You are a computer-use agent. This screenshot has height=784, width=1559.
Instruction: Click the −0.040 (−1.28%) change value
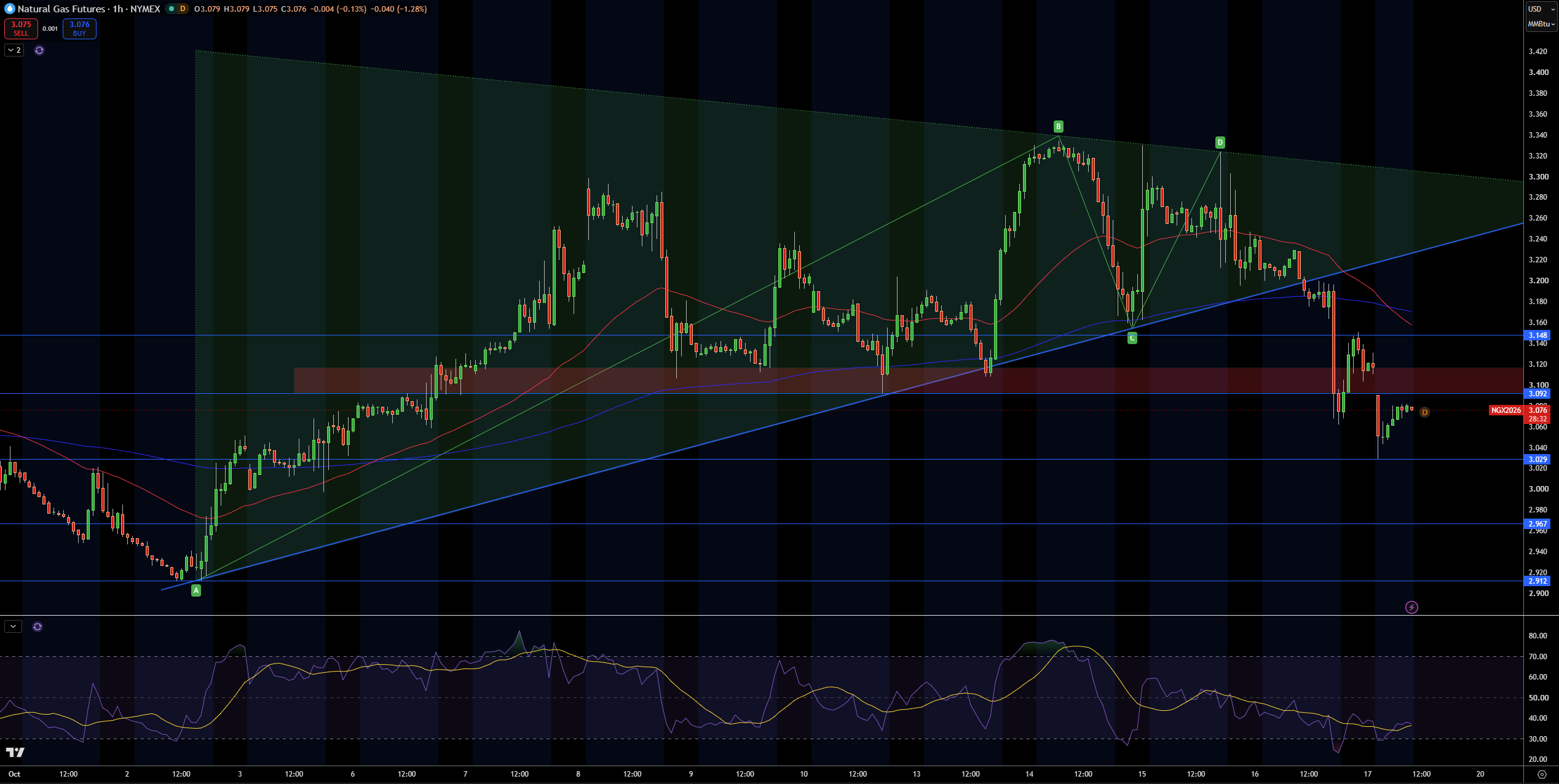[398, 9]
